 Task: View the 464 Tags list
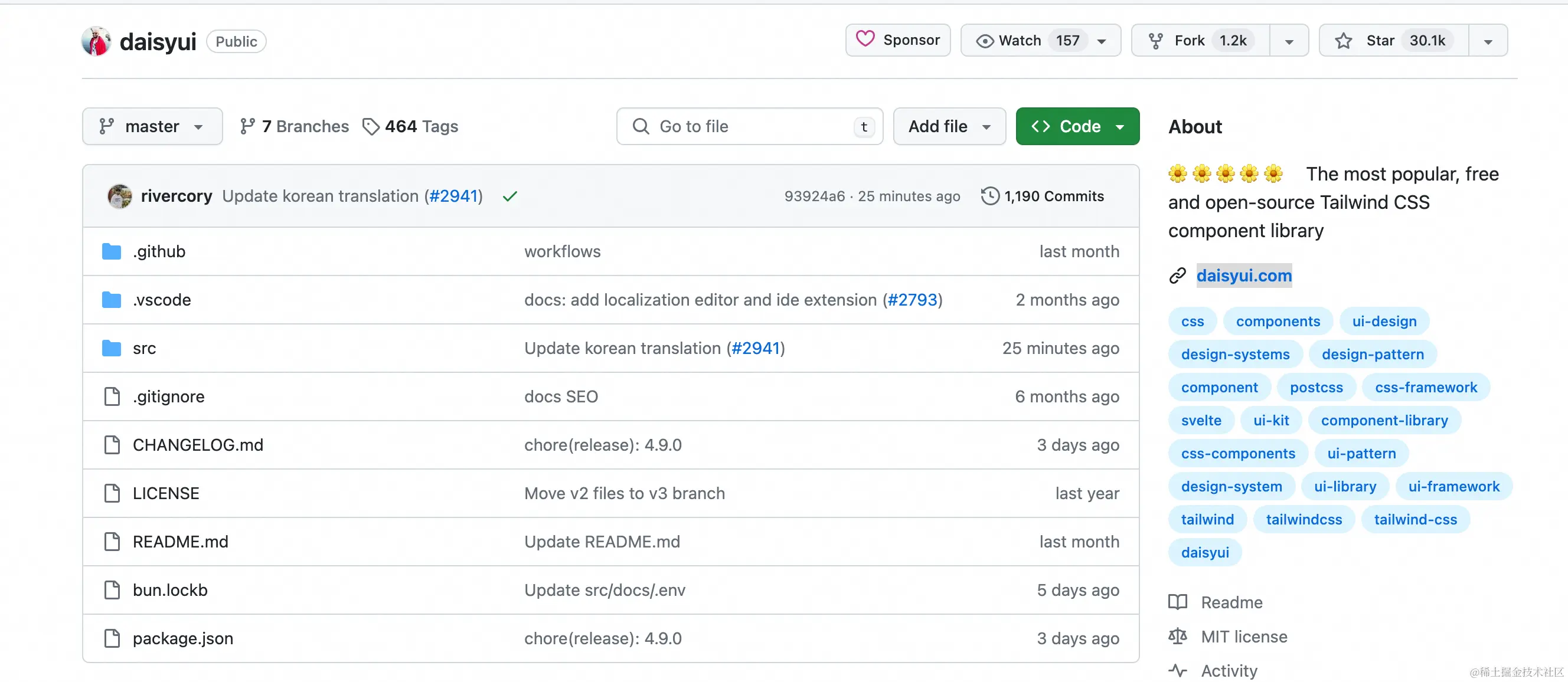coord(410,126)
